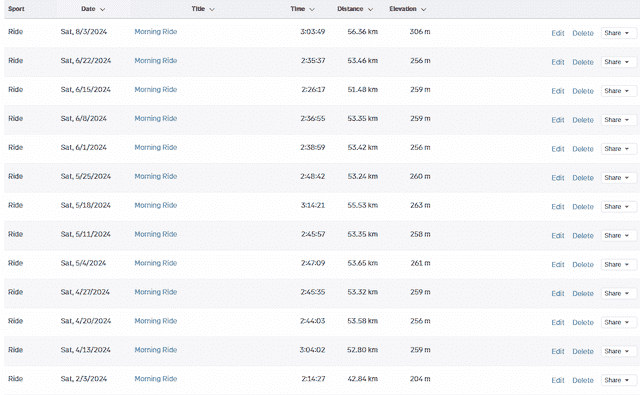Delete the 6/22/2024 ride
The height and width of the screenshot is (395, 640).
583,62
